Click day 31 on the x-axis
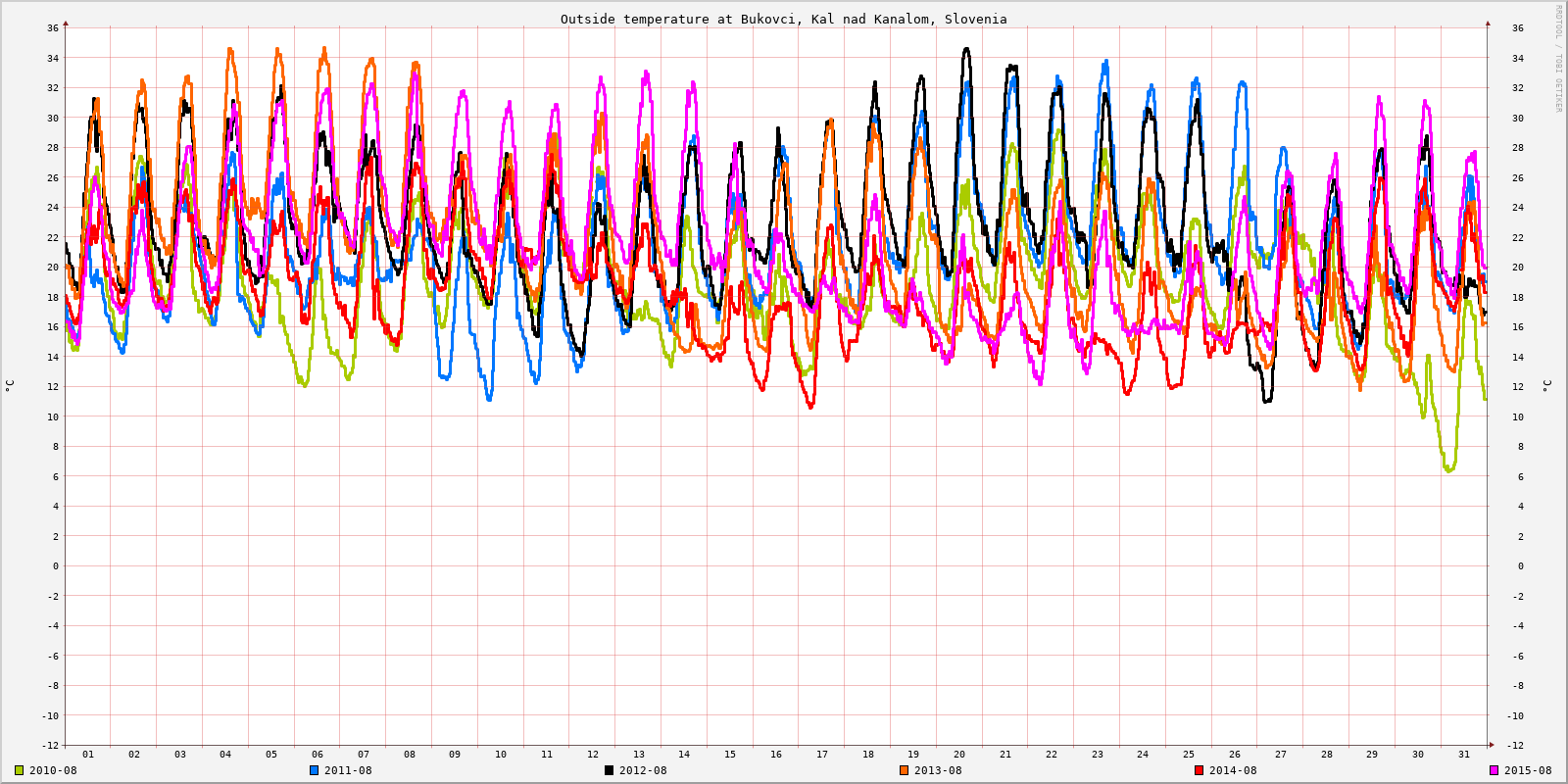 pyautogui.click(x=1464, y=754)
